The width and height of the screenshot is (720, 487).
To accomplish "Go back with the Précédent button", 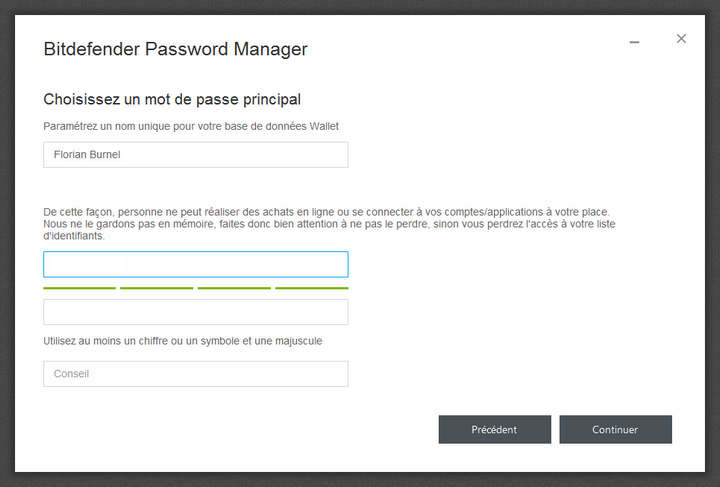I will [494, 430].
